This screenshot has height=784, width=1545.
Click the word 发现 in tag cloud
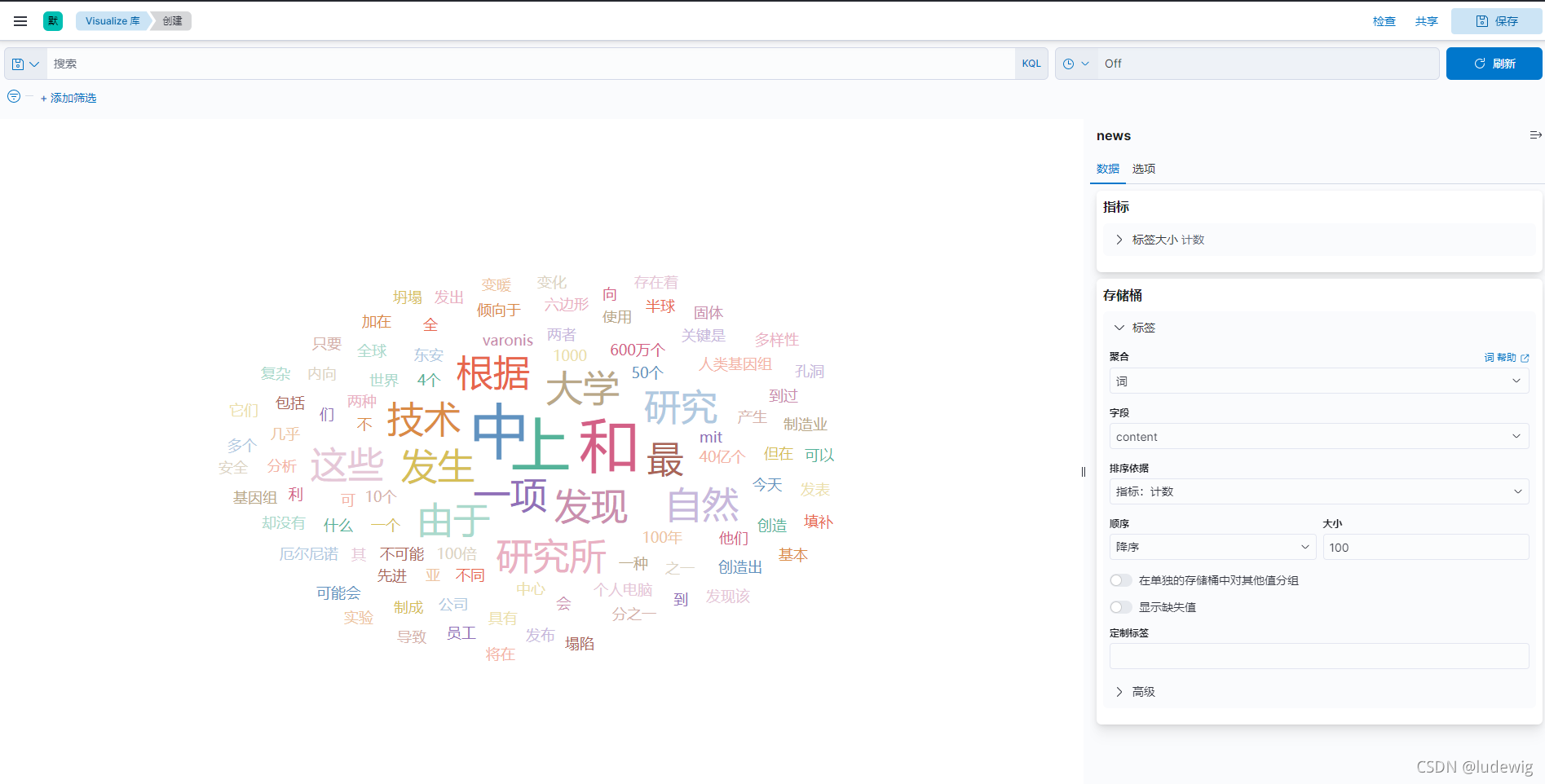pyautogui.click(x=591, y=507)
